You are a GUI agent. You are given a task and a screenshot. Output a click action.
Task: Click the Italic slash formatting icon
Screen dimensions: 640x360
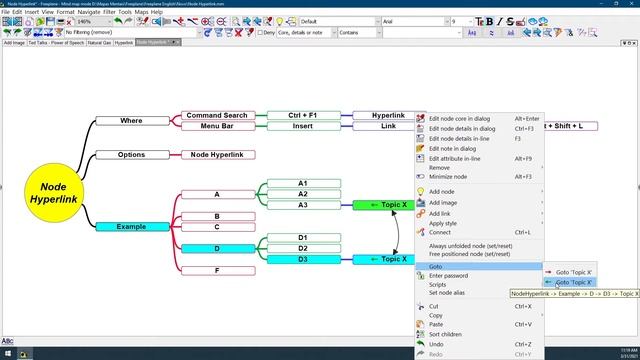pyautogui.click(x=500, y=21)
